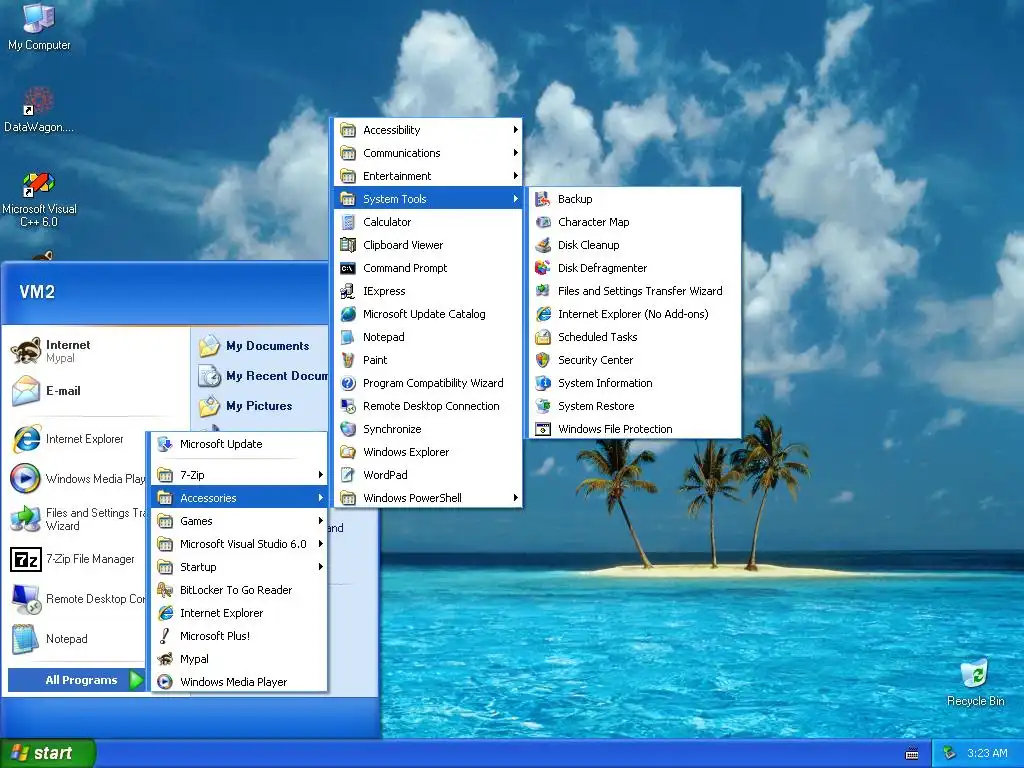This screenshot has height=768, width=1024.
Task: Expand Entertainment submenu
Action: [428, 176]
